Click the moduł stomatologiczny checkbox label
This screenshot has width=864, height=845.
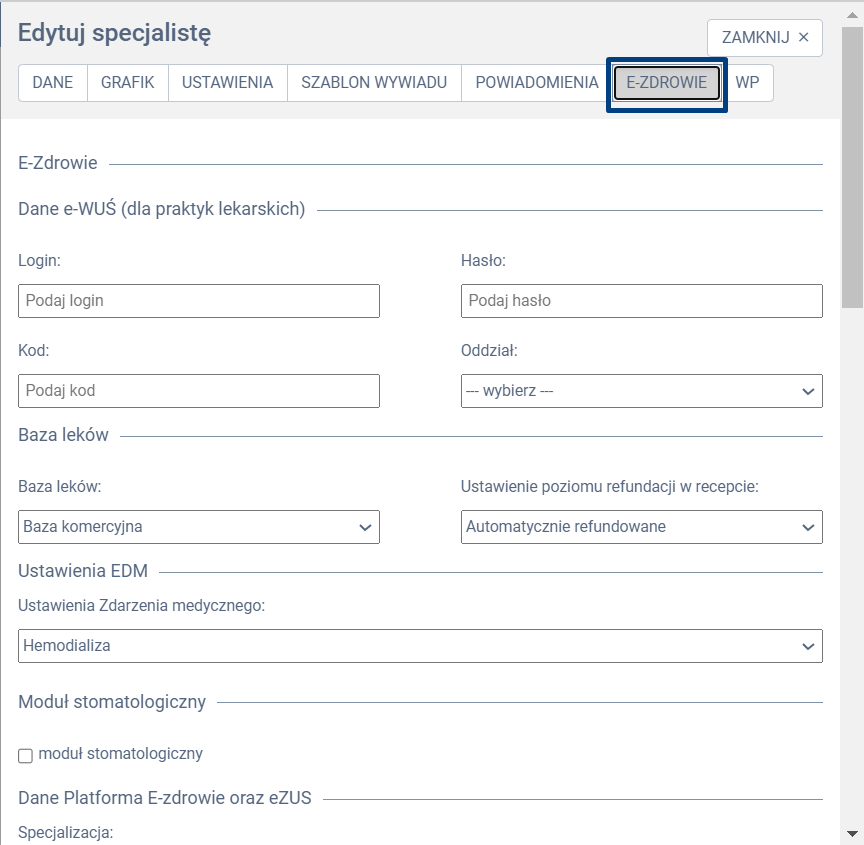120,754
